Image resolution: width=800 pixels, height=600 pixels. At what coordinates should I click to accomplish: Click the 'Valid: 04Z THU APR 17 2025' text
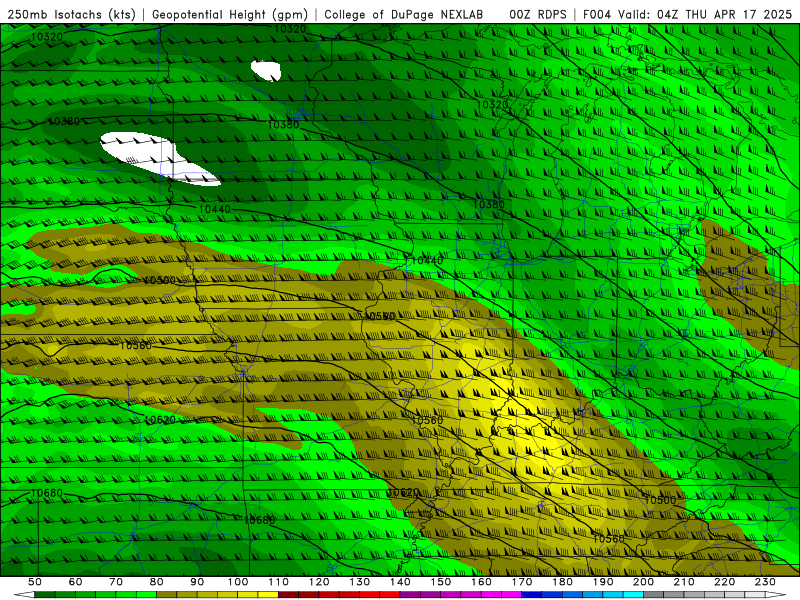[x=705, y=15]
